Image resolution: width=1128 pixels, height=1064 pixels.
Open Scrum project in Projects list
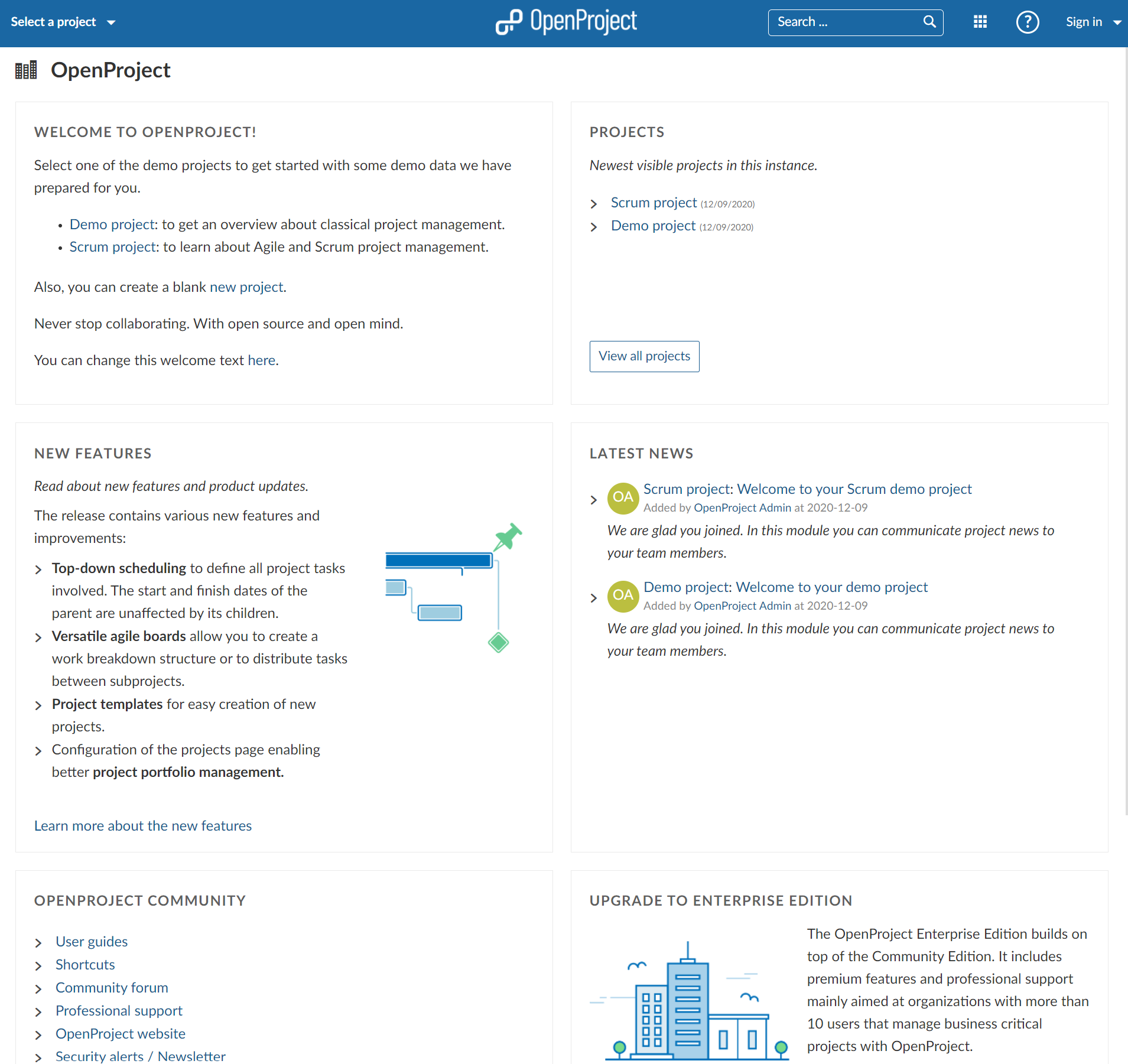[x=654, y=203]
